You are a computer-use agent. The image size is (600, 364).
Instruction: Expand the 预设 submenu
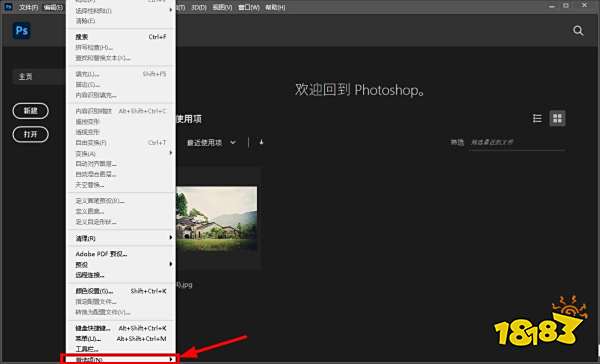121,264
